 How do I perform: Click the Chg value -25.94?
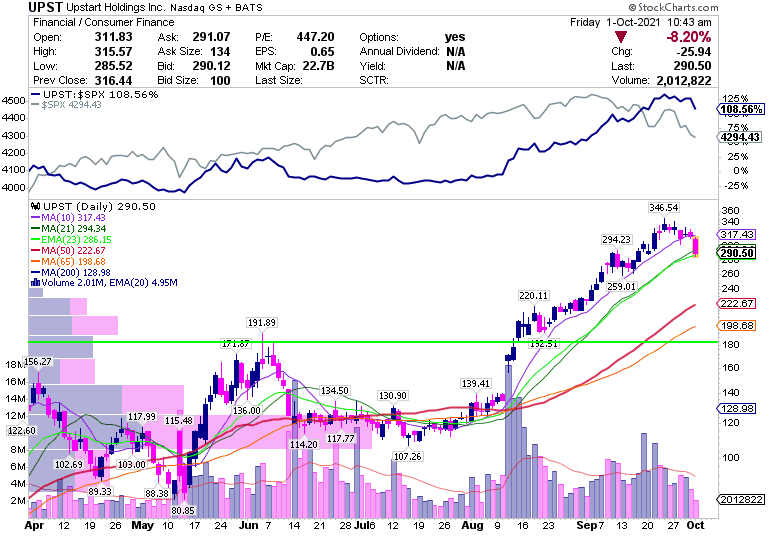tap(695, 51)
